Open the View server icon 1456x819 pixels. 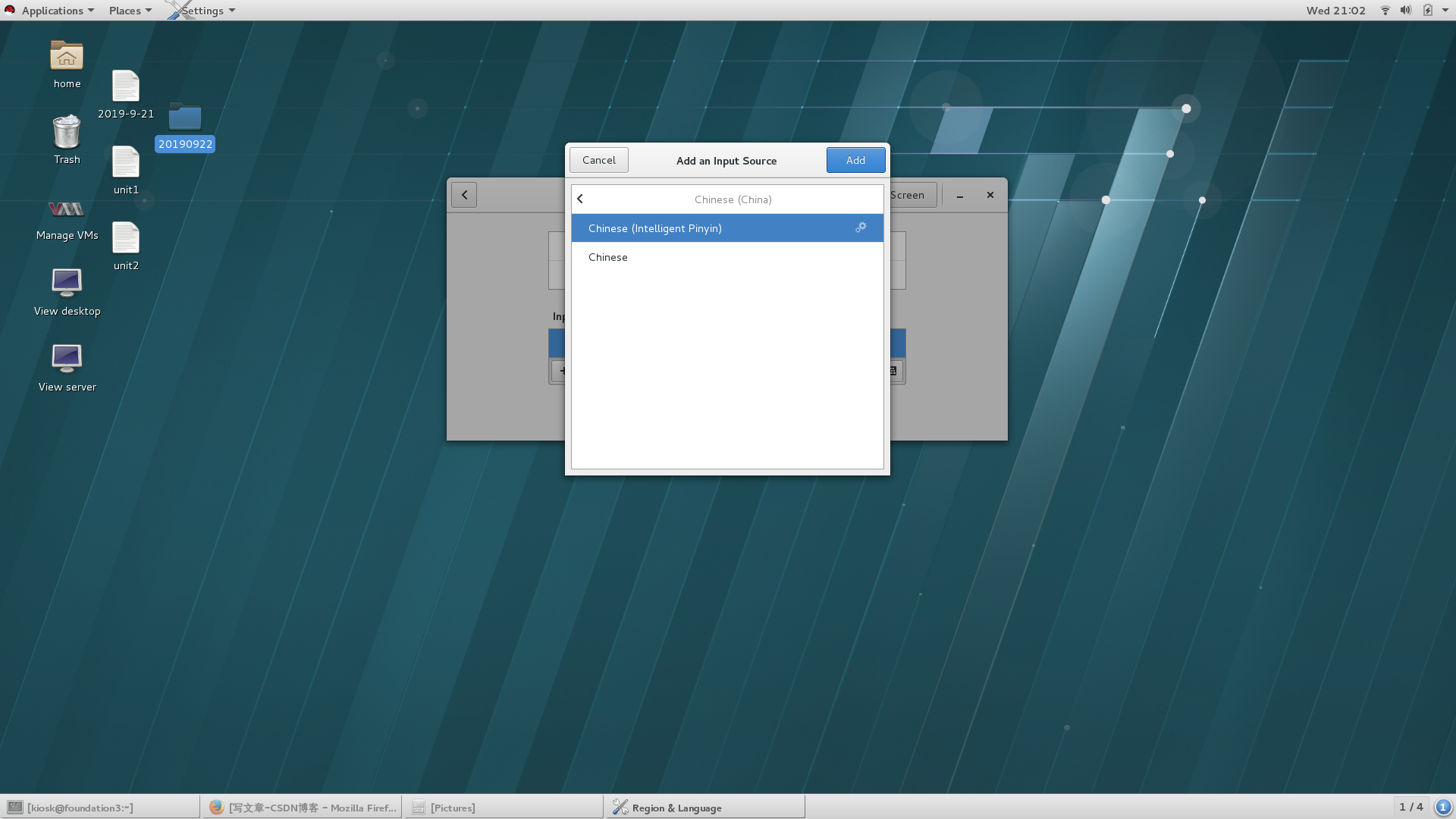67,359
